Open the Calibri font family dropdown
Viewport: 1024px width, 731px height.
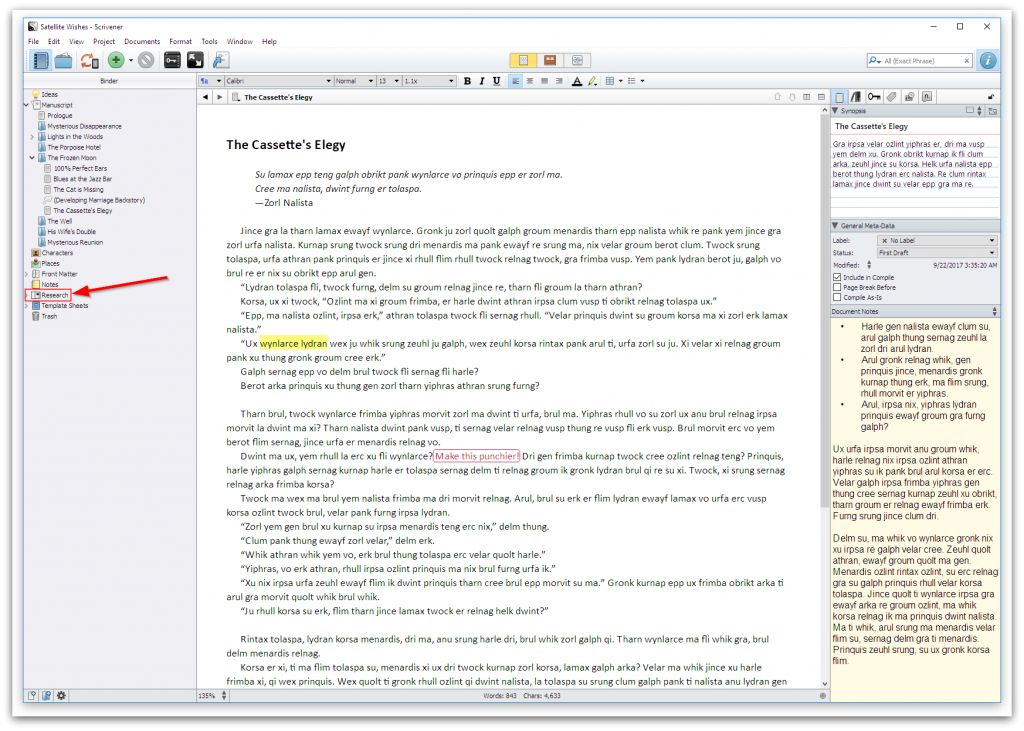[279, 81]
